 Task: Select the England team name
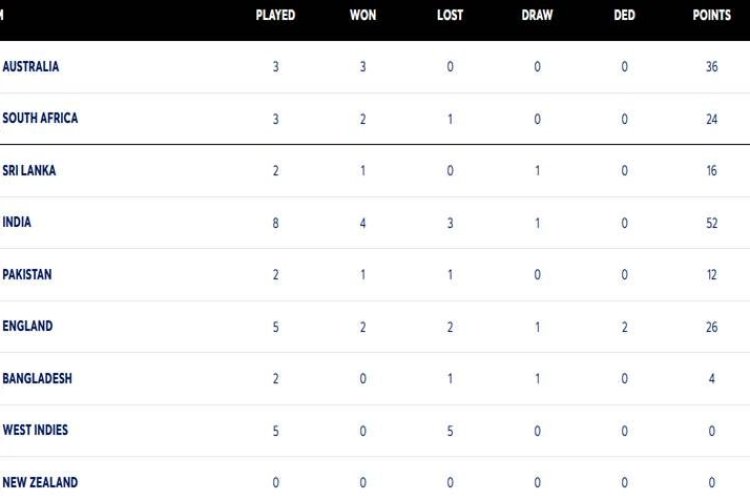pyautogui.click(x=28, y=326)
